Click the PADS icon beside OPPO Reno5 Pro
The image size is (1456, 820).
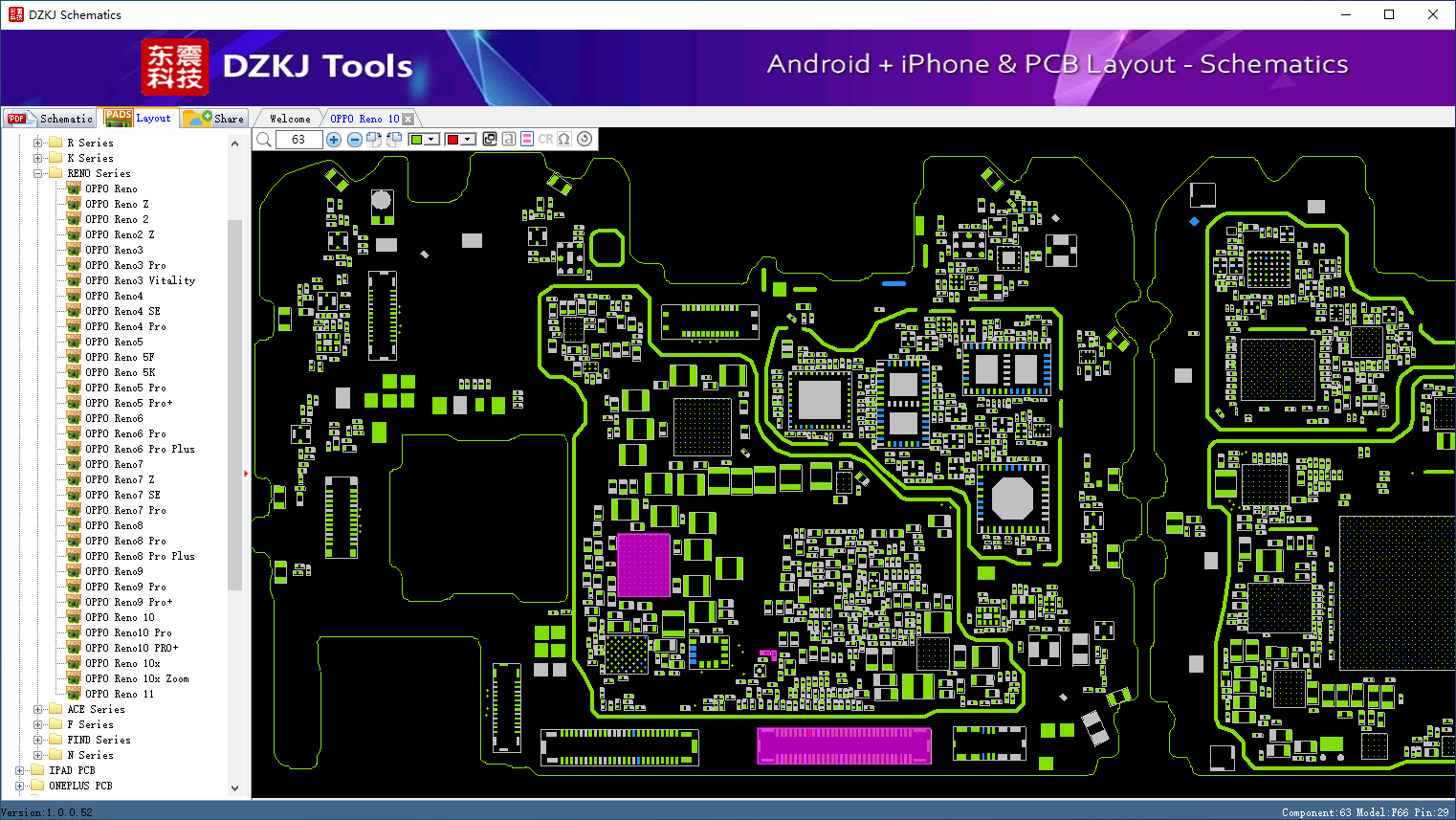(x=74, y=388)
